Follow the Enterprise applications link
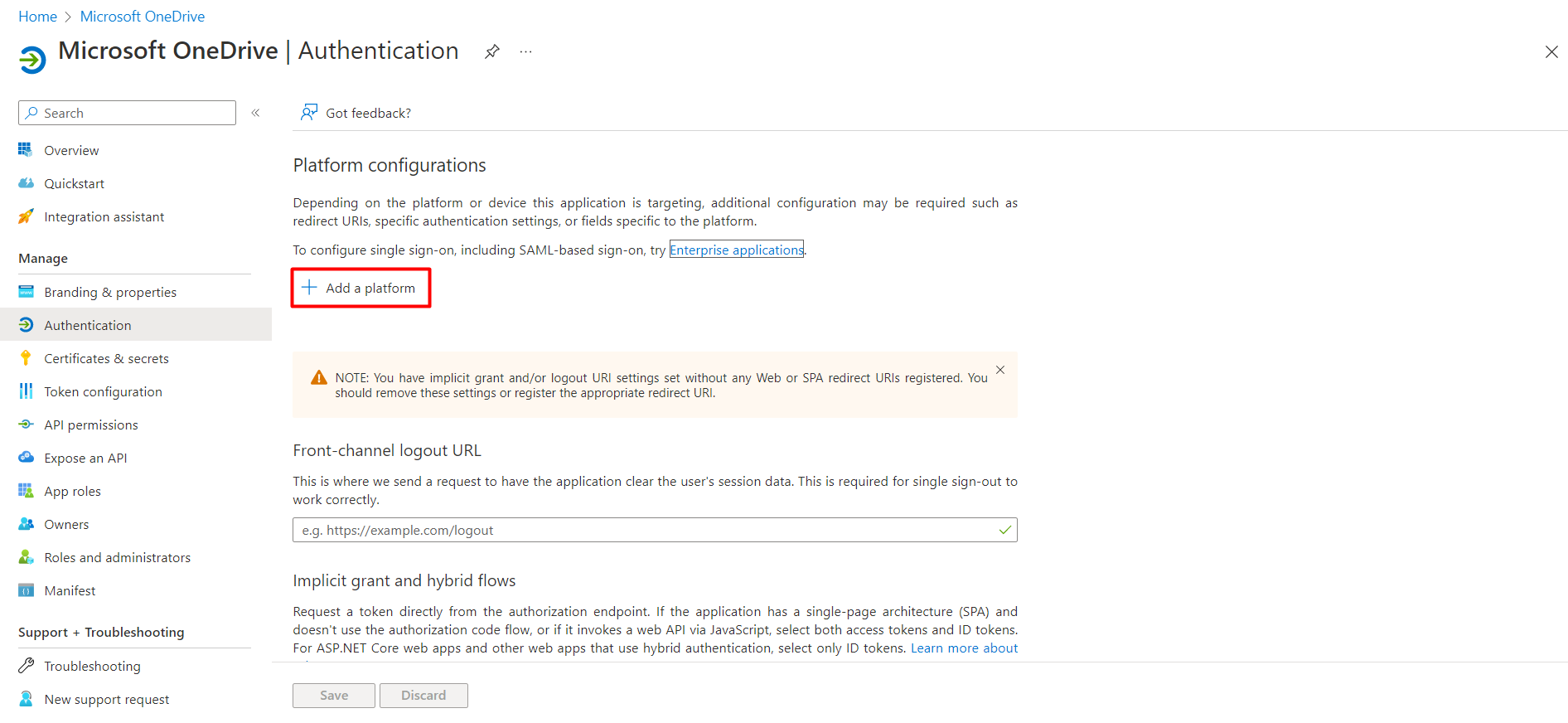This screenshot has width=1568, height=723. click(x=737, y=250)
